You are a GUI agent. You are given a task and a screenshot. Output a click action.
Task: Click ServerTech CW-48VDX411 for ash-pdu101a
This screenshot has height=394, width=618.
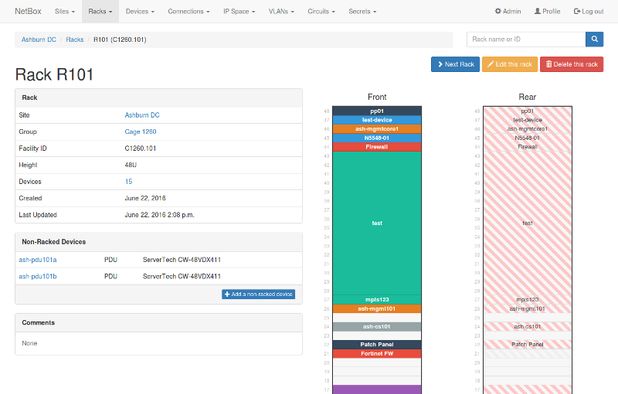[x=182, y=260]
